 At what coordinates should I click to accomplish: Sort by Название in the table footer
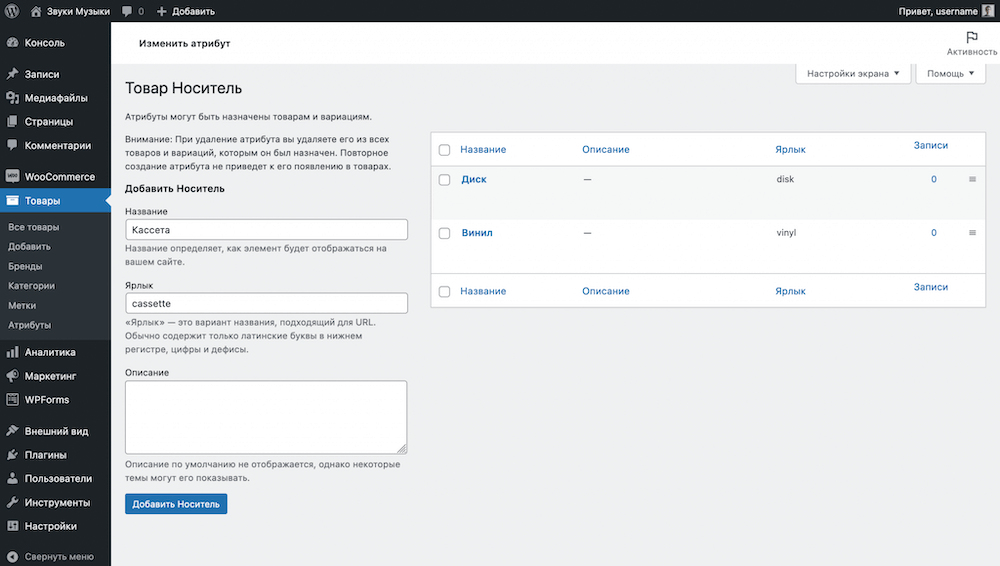point(483,291)
